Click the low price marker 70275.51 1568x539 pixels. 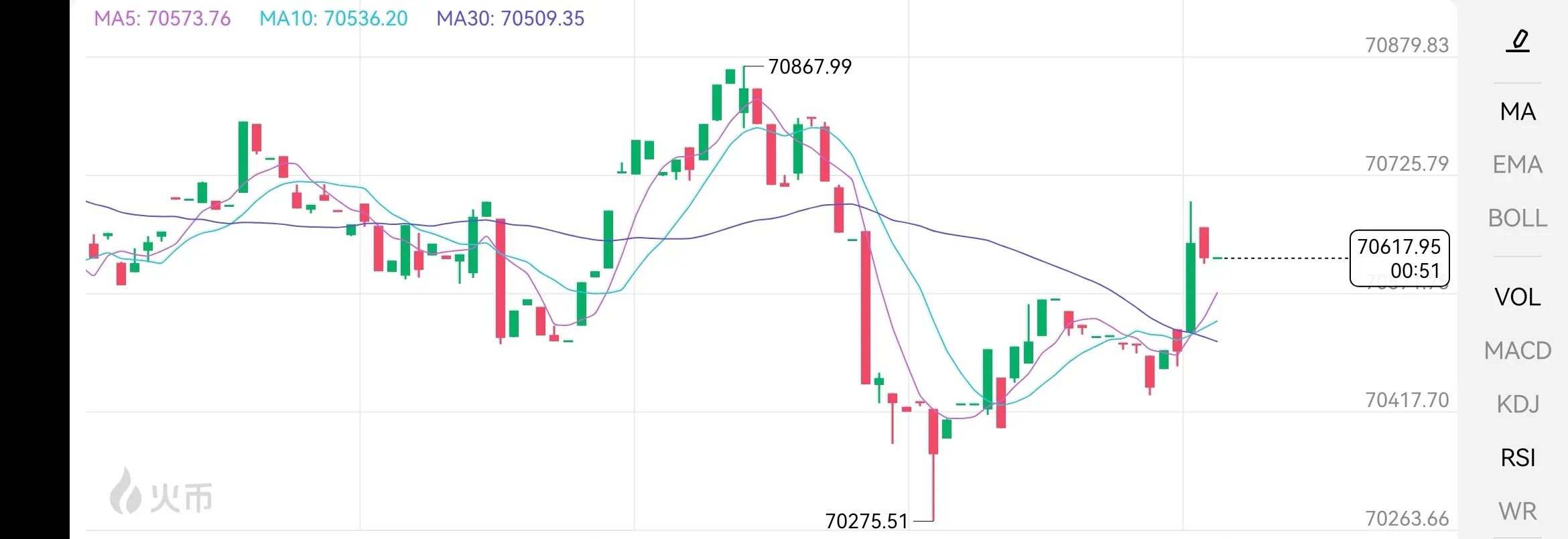[x=866, y=521]
